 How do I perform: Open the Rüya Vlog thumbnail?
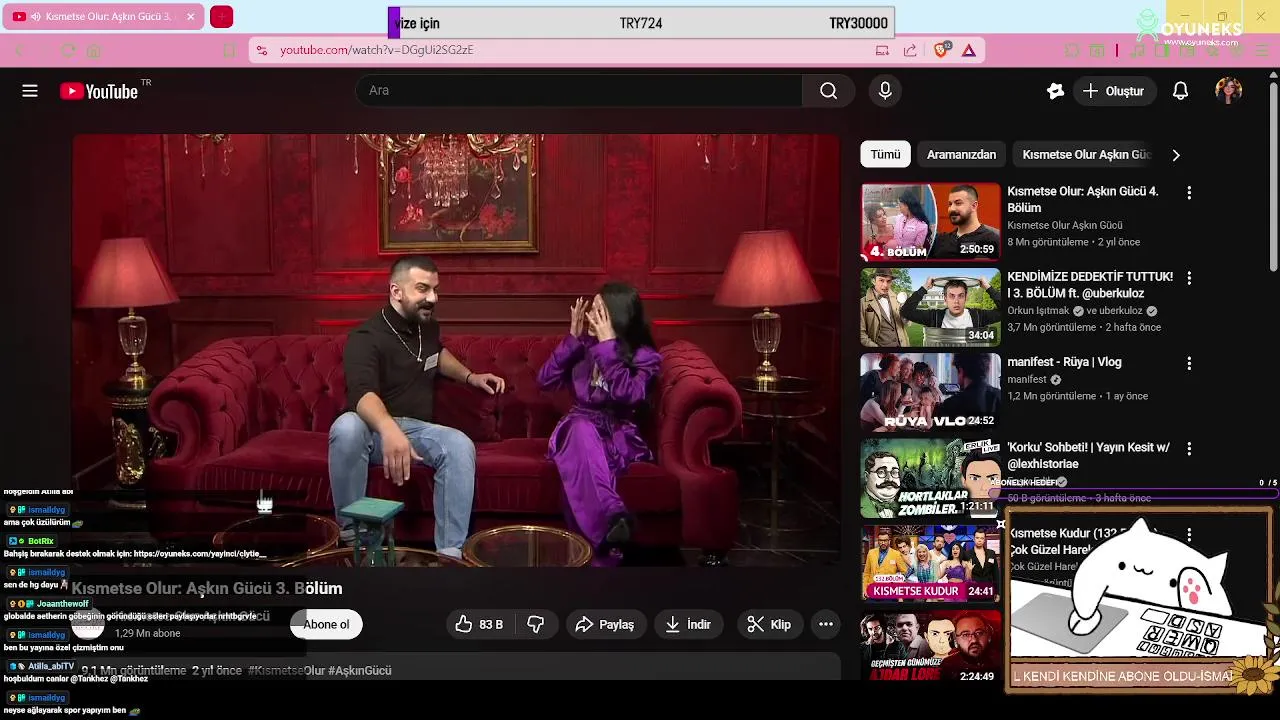coord(930,392)
